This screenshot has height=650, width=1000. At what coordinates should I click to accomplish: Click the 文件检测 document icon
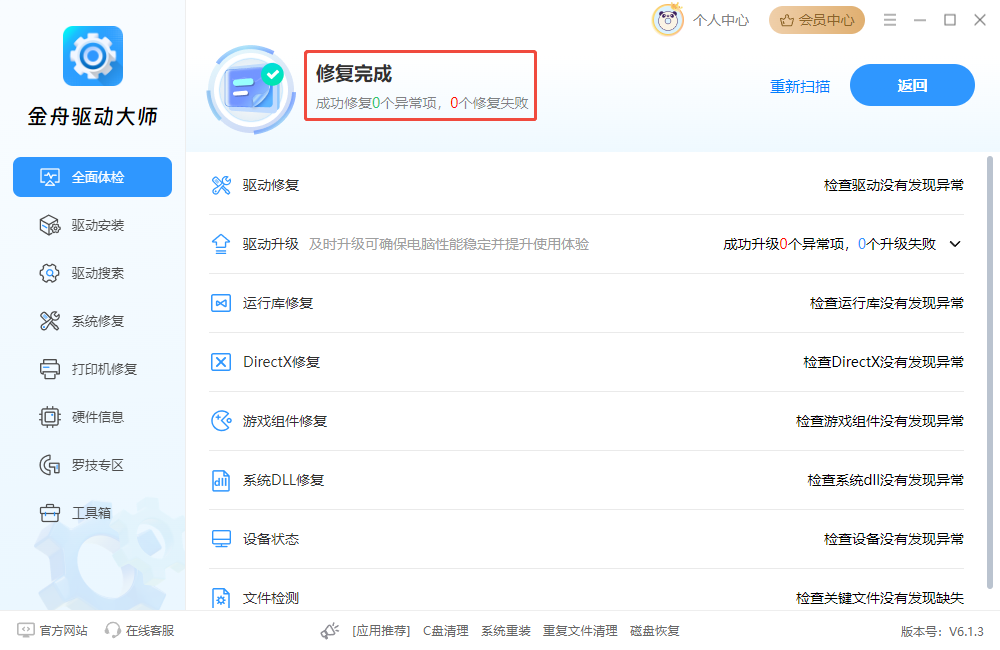click(x=221, y=598)
